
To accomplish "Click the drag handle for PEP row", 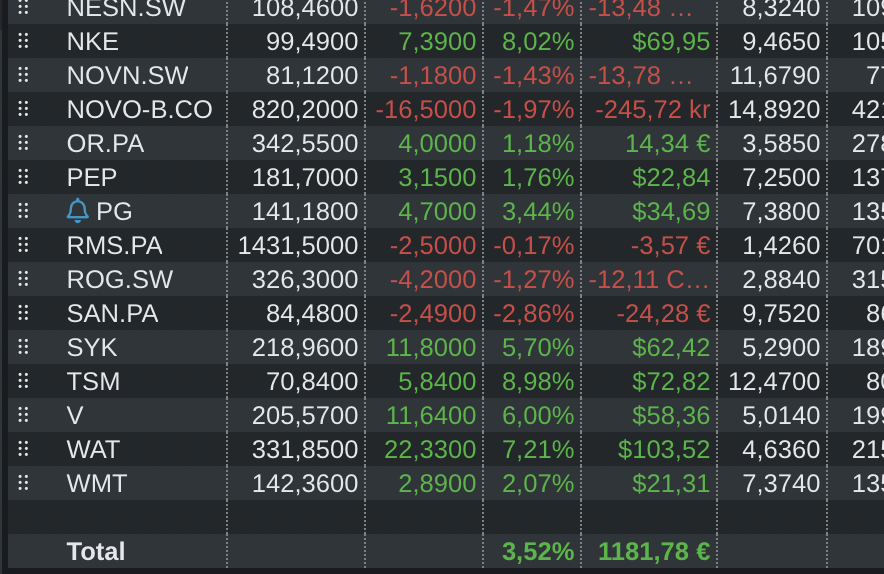I will pos(23,177).
